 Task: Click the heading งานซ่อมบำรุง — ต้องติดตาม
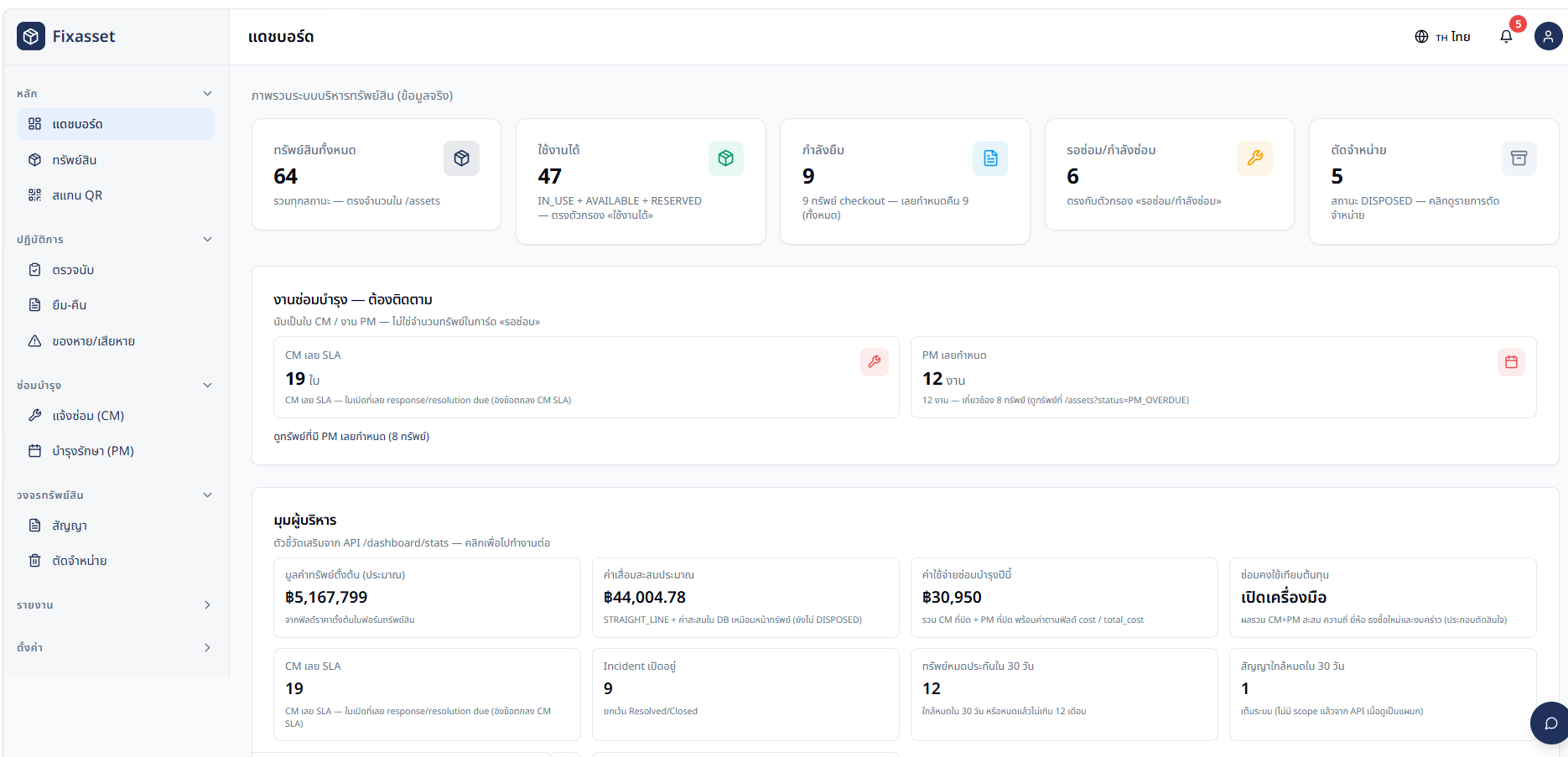tap(353, 299)
